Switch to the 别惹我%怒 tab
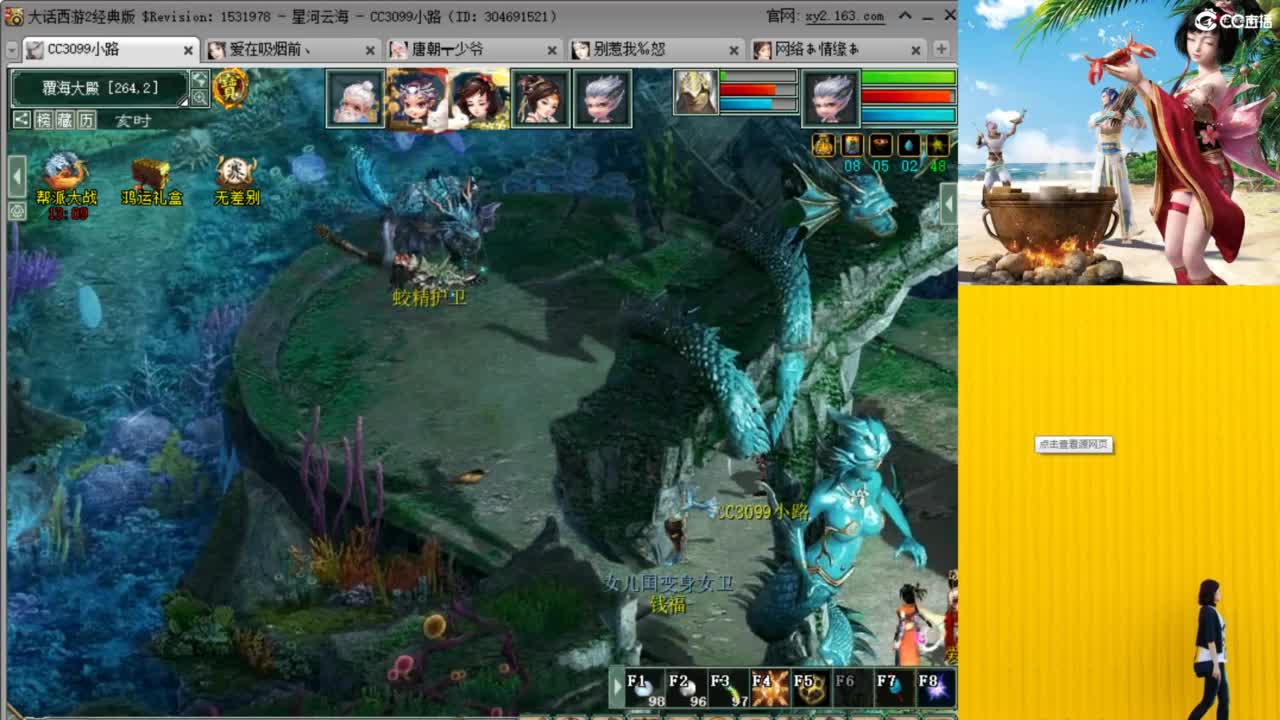 (657, 49)
